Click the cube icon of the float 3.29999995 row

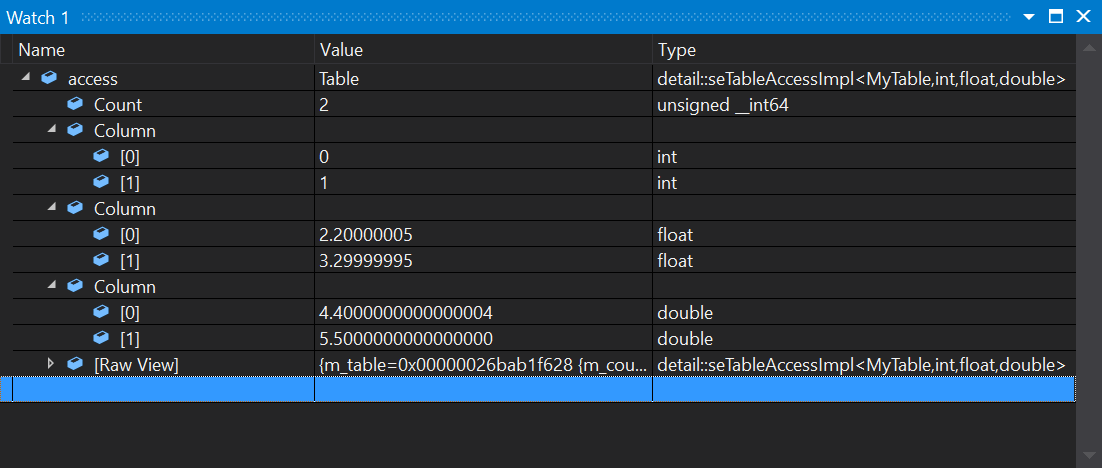[x=100, y=260]
